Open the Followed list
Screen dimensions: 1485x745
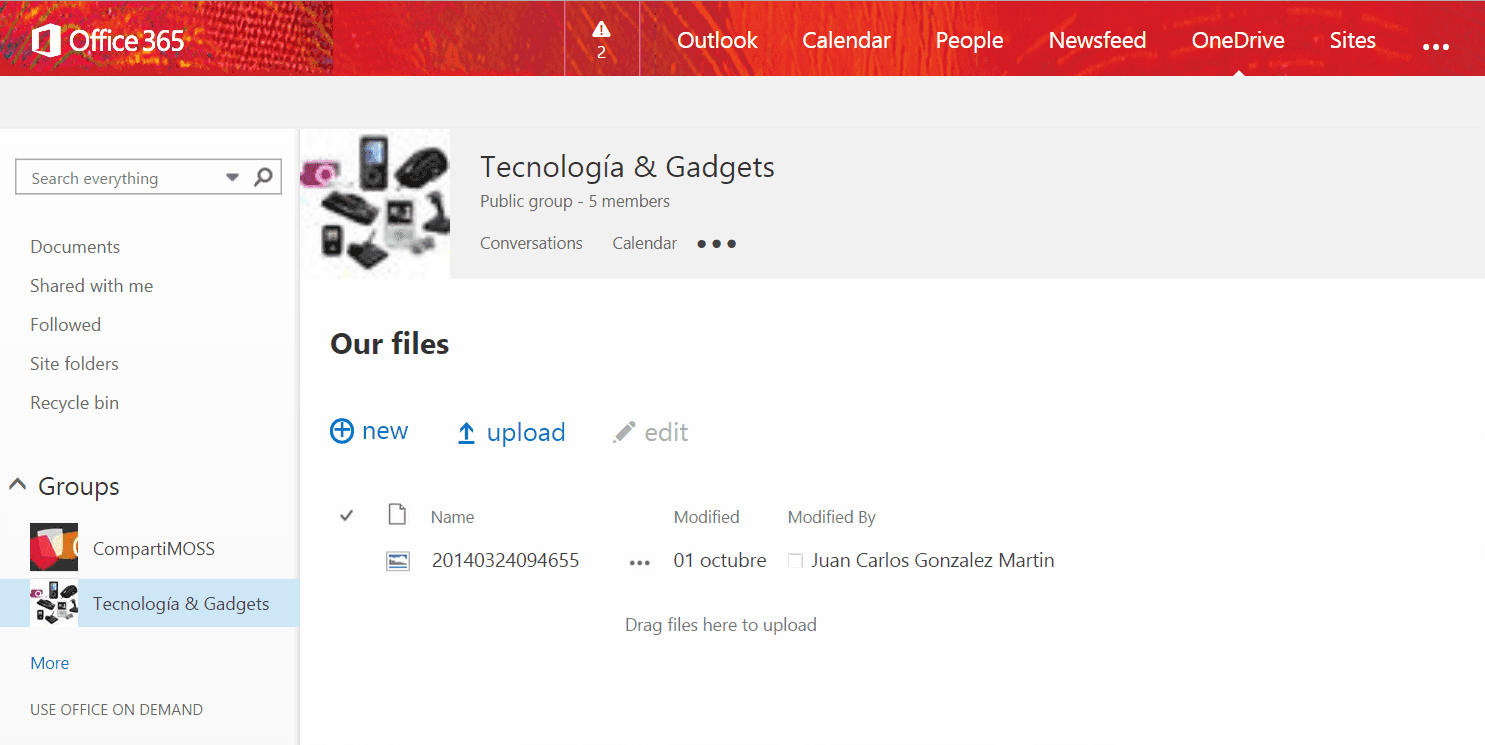tap(65, 325)
